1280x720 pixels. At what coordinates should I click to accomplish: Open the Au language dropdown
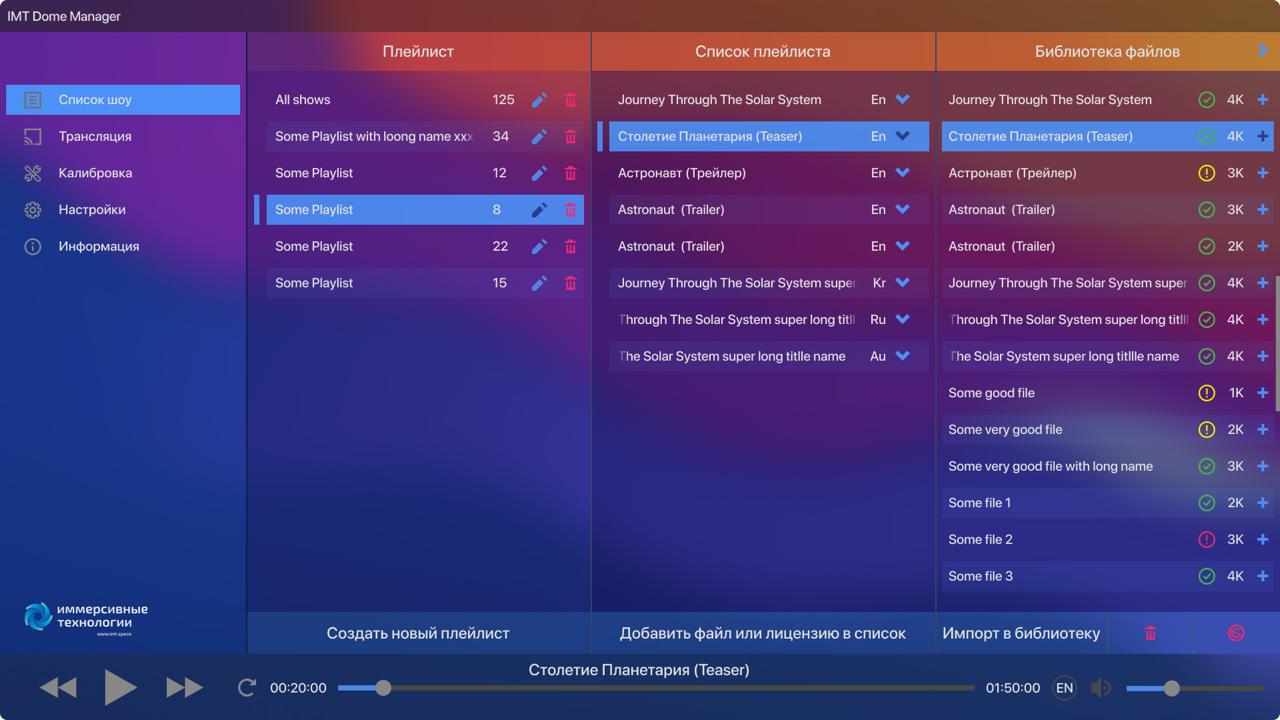pos(903,357)
